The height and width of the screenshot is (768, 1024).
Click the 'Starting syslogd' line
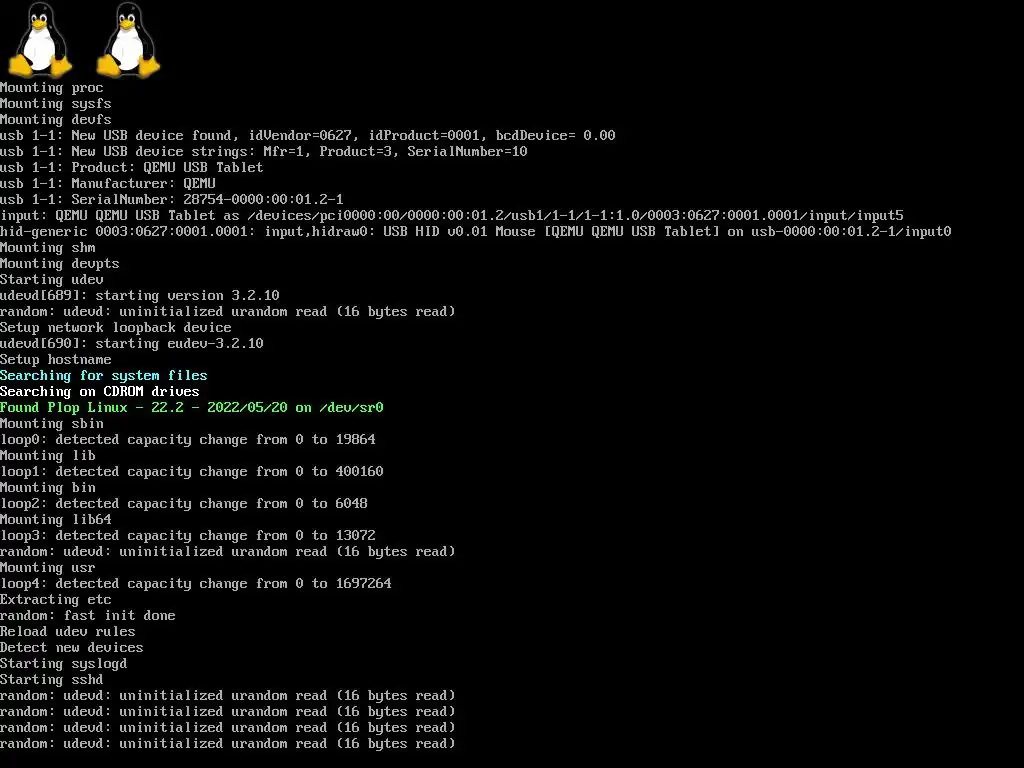(x=63, y=664)
